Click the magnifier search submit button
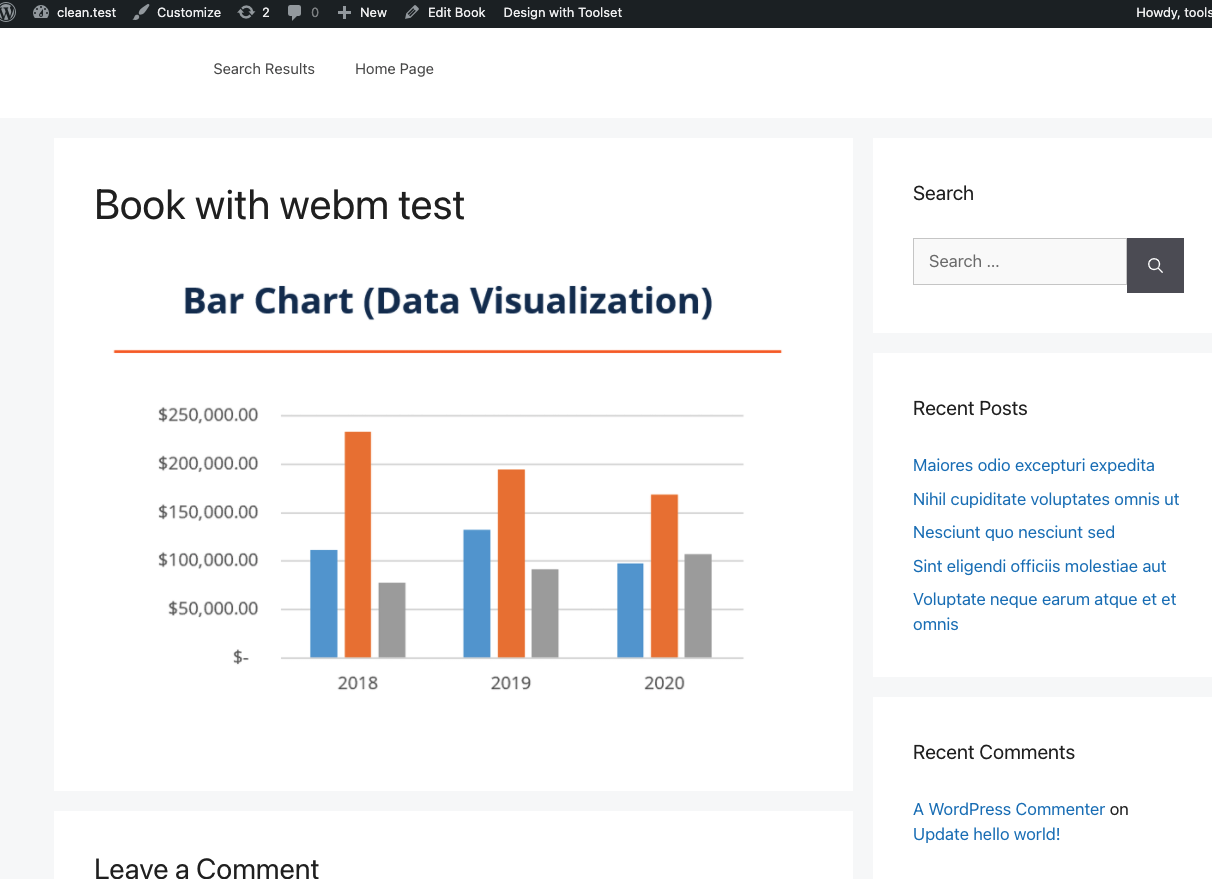Screen dimensions: 1212x879 [1155, 265]
